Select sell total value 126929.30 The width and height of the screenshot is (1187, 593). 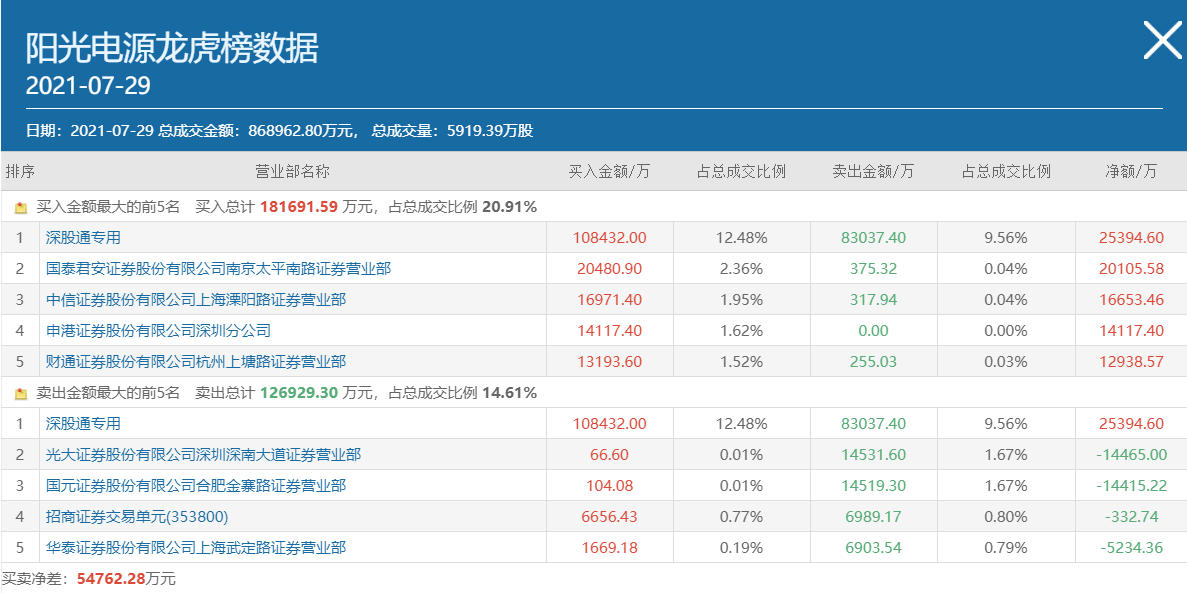coord(300,393)
